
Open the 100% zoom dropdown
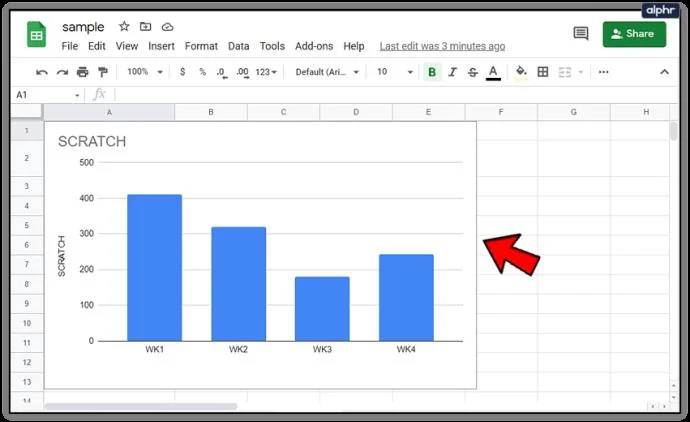point(145,72)
